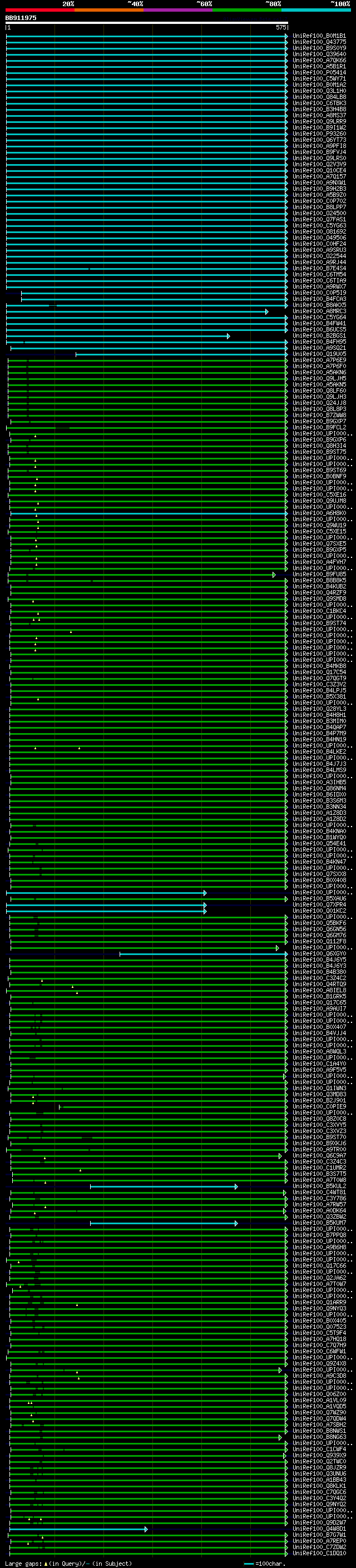Click the cyan ~100% identity legend segment
Viewport: 356px width, 1568px height.
[316, 10]
